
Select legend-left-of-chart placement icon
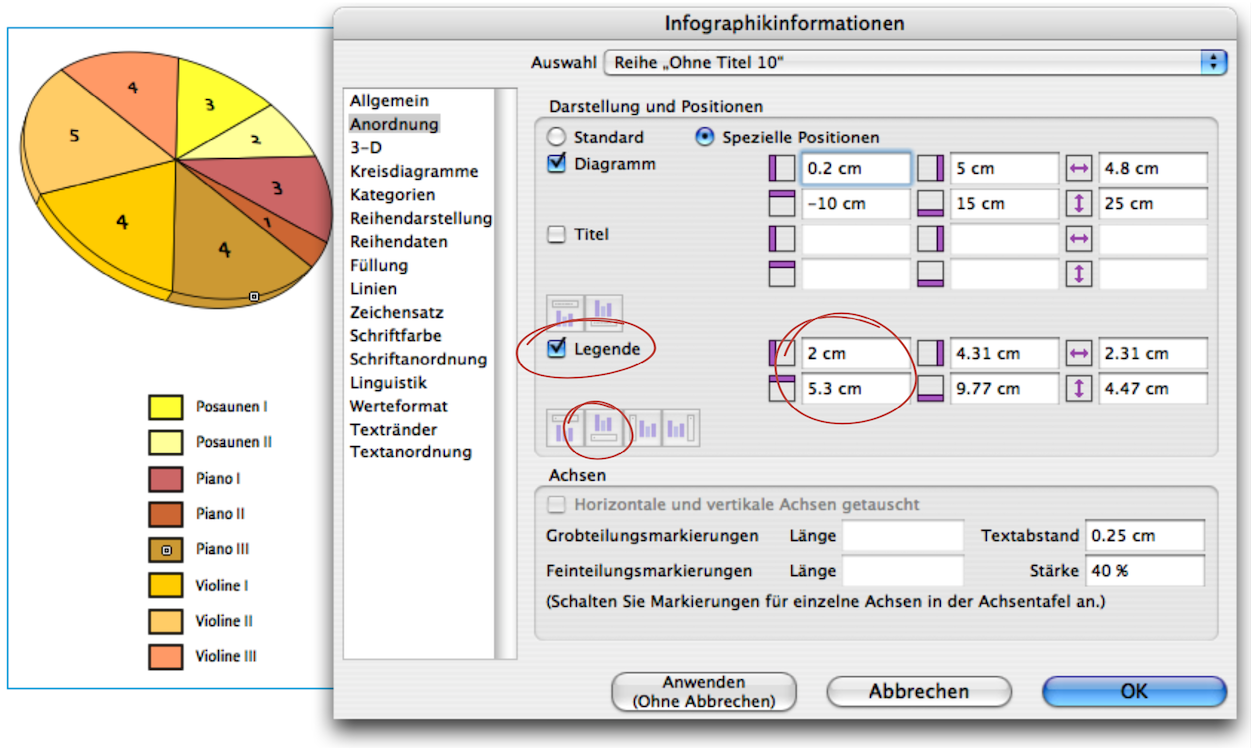[643, 428]
